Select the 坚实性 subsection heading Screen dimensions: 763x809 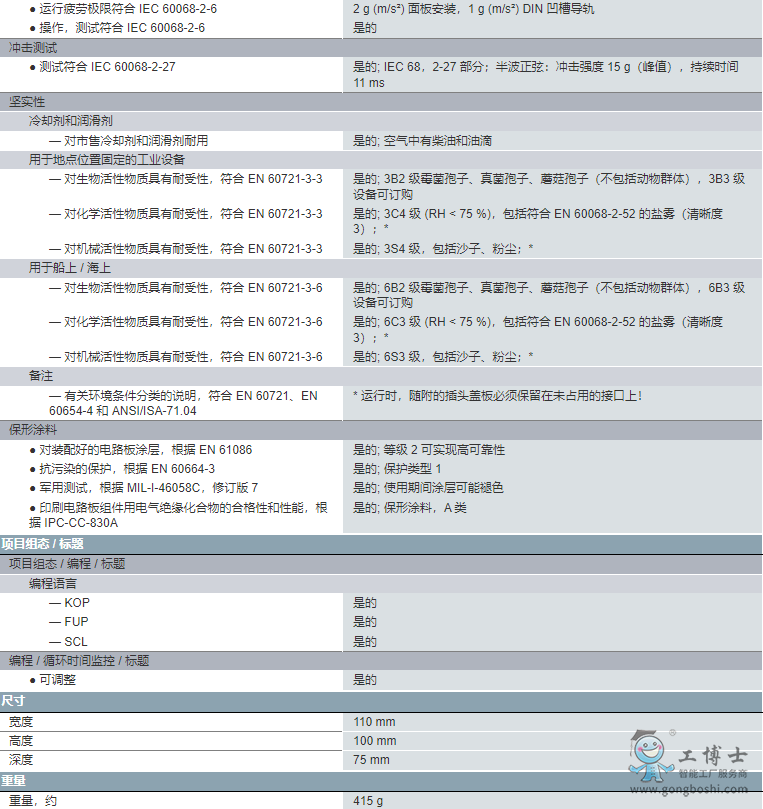[28, 102]
